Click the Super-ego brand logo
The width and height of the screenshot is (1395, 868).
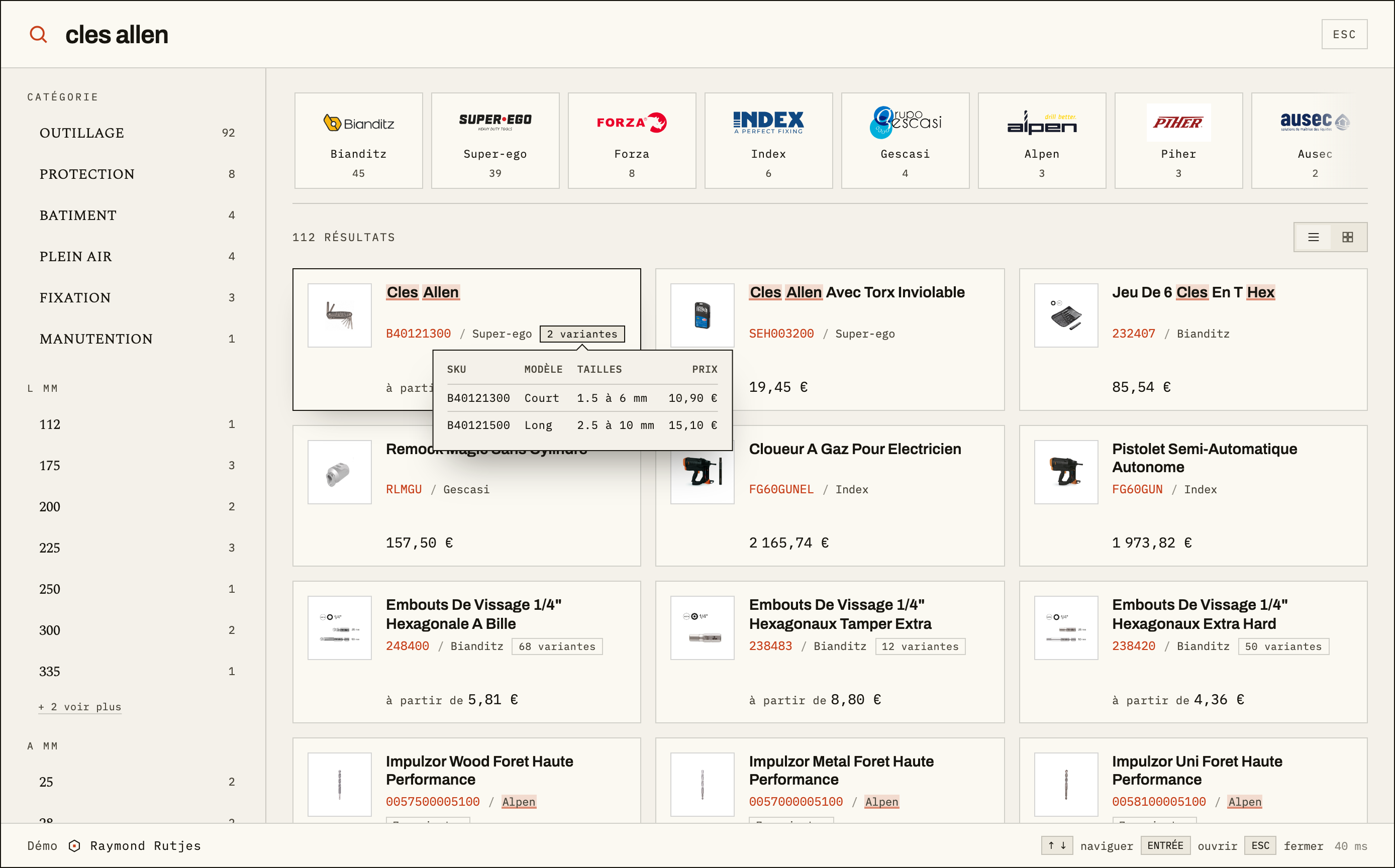click(x=495, y=122)
